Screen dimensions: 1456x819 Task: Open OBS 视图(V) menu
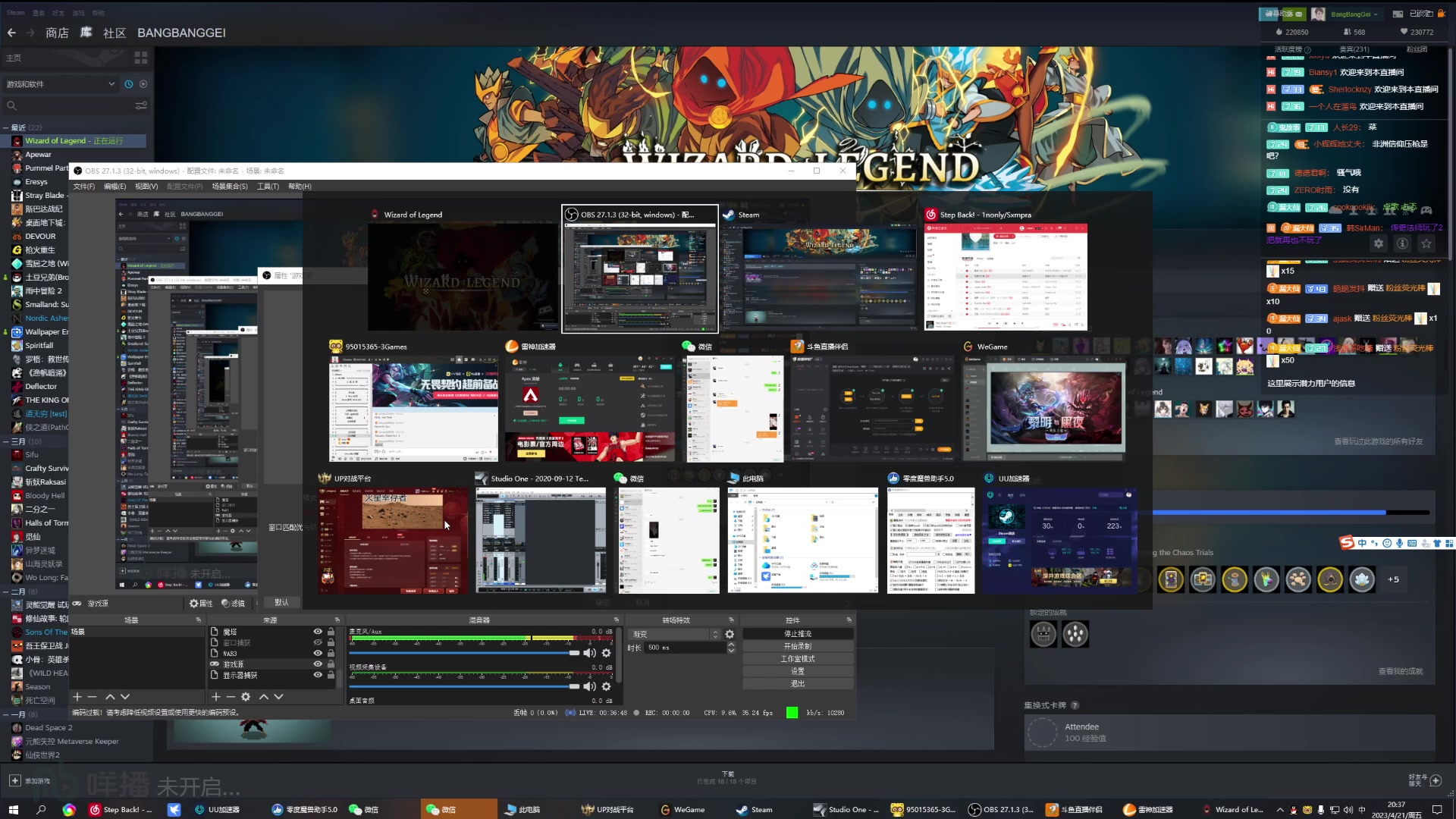tap(146, 187)
